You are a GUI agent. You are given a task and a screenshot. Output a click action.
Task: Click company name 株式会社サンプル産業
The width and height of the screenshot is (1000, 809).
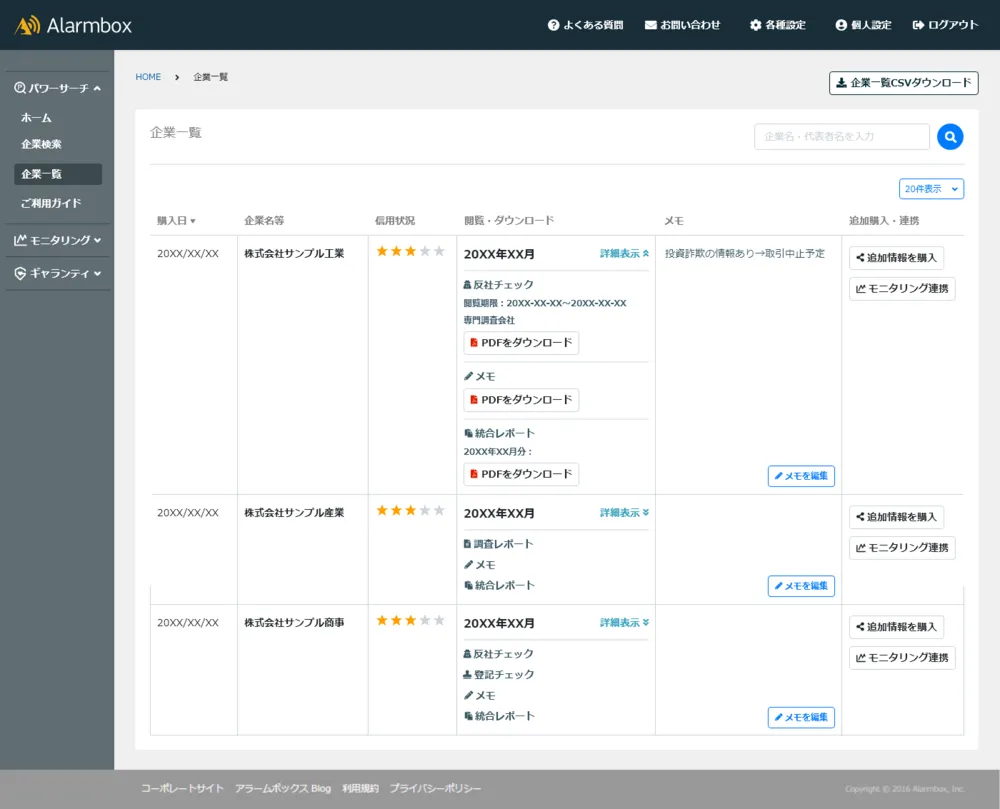294,513
